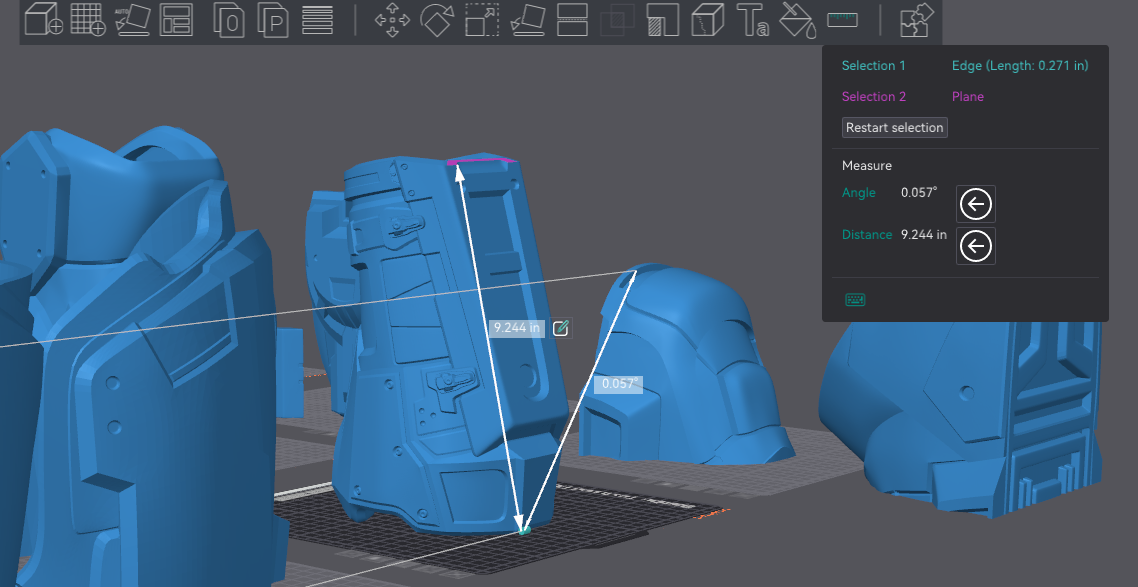Select the Rotate tool

point(437,20)
